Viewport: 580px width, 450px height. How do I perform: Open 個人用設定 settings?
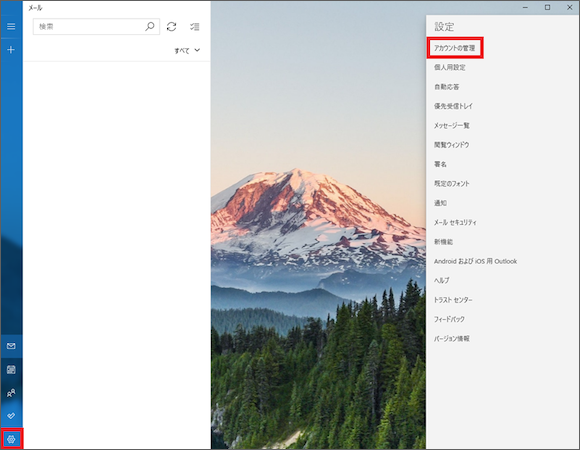tap(450, 67)
